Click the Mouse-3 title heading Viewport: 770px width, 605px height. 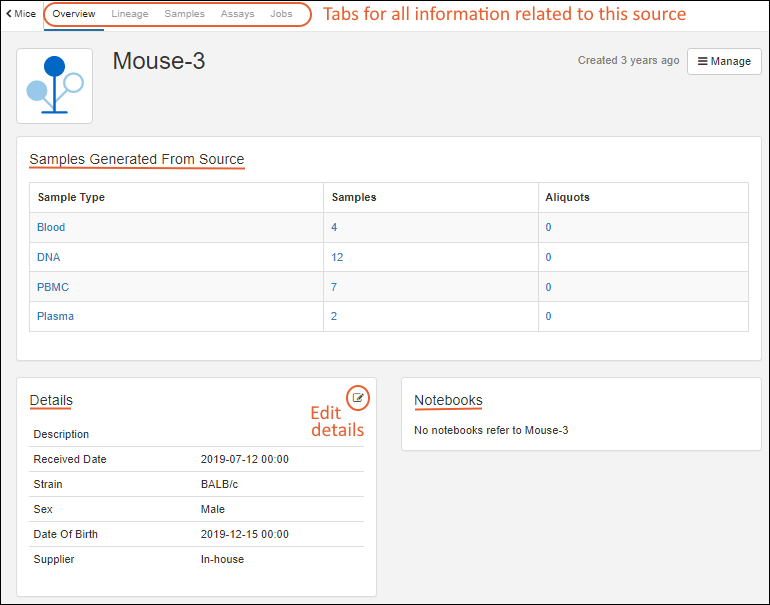(158, 61)
